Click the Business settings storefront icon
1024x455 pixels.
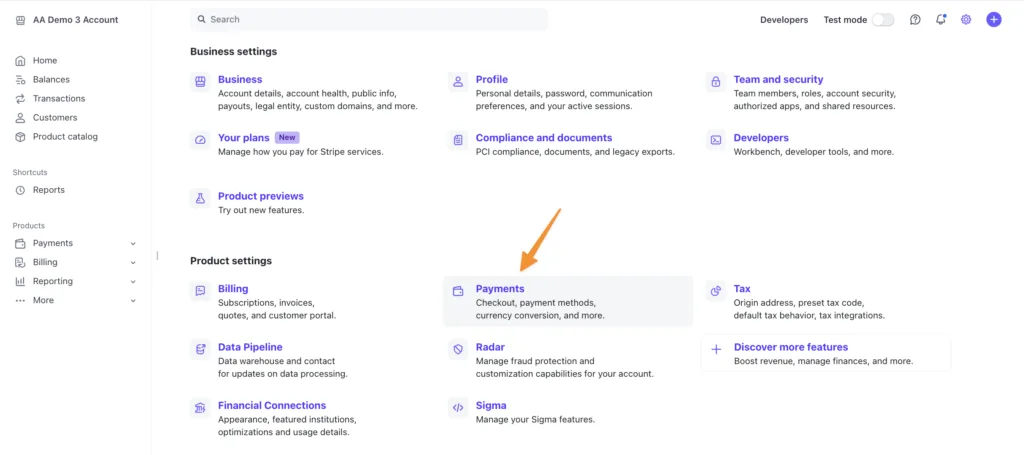(x=200, y=82)
